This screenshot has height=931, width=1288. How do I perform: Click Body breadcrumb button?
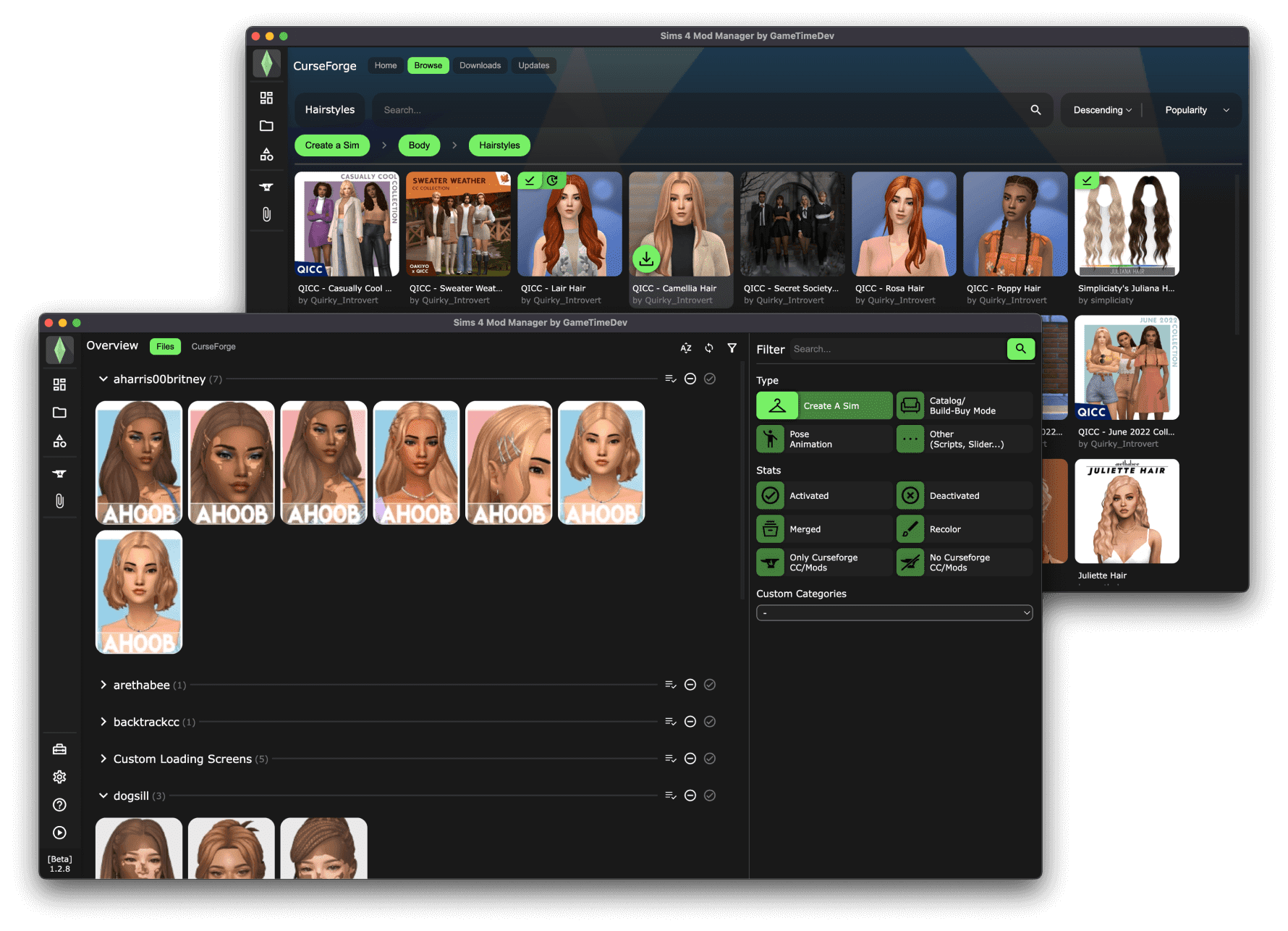click(x=419, y=146)
